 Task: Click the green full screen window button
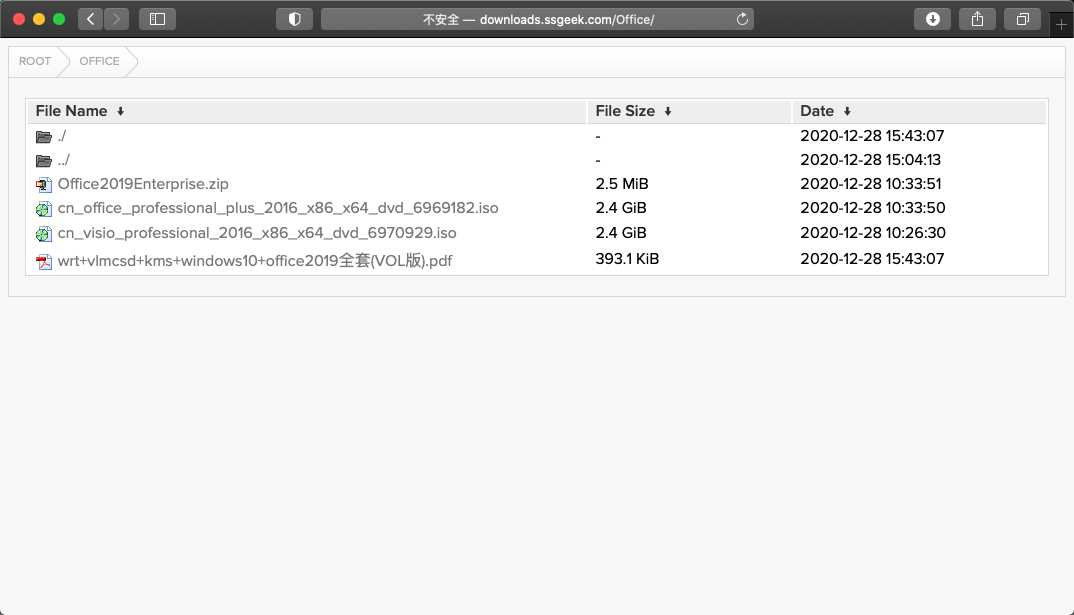pos(59,19)
